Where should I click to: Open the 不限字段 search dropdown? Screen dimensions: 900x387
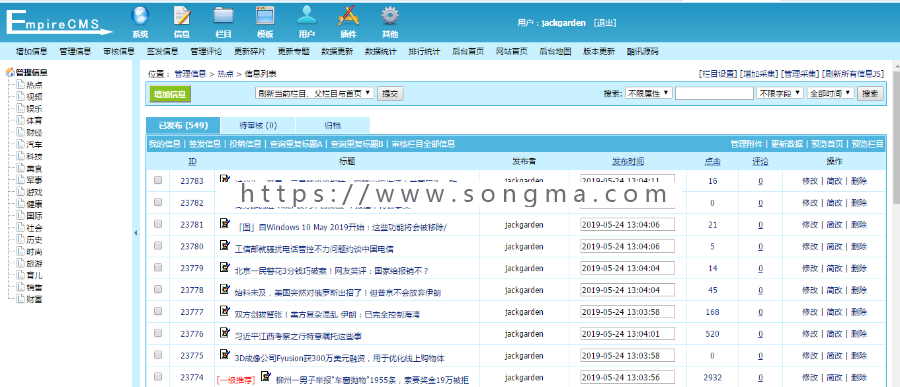point(780,93)
